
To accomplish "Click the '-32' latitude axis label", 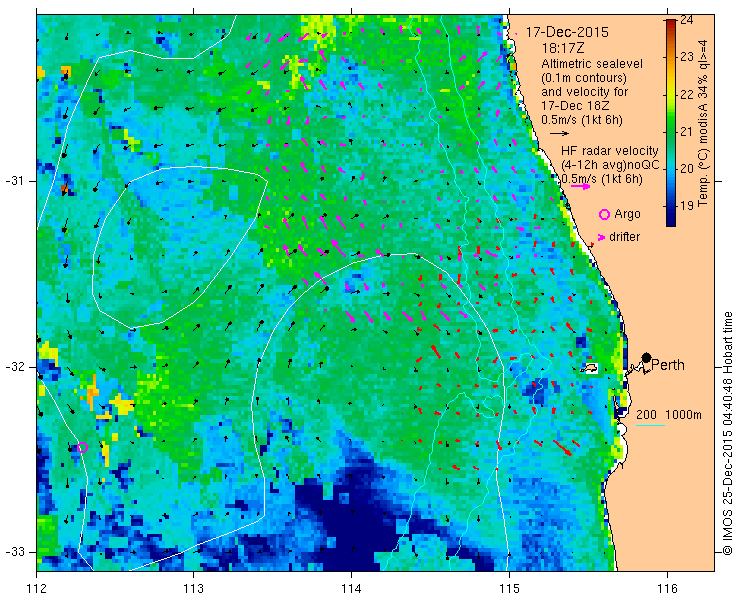I will pos(14,367).
